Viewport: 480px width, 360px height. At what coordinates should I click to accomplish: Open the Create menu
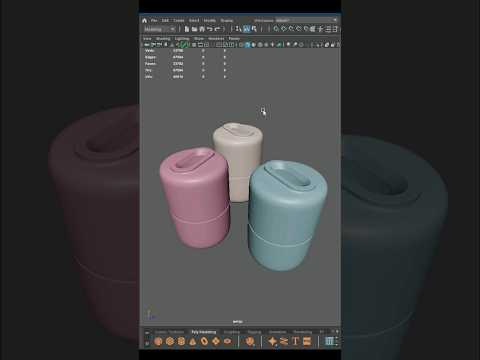pyautogui.click(x=179, y=20)
